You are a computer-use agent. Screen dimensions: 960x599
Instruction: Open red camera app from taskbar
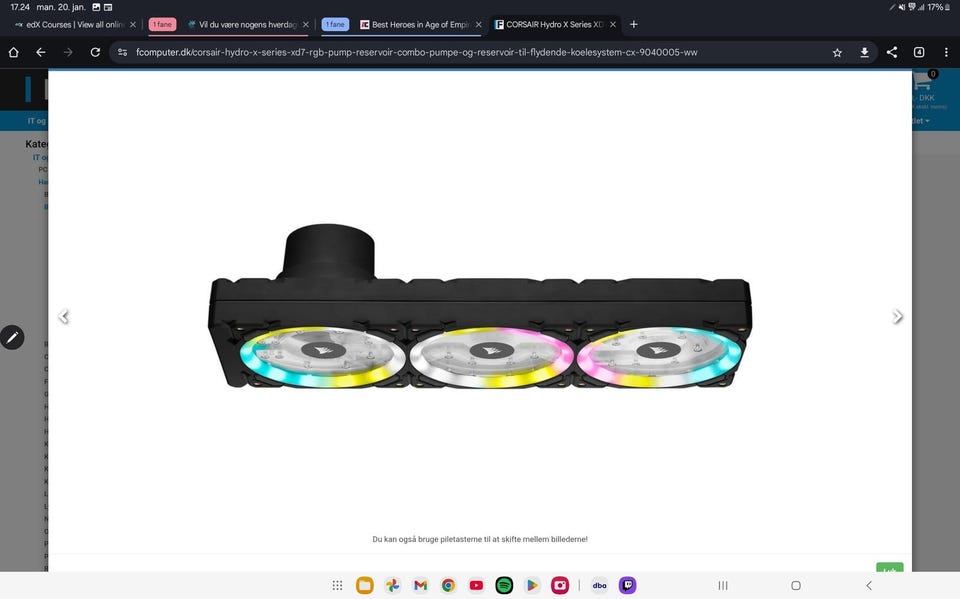[560, 586]
